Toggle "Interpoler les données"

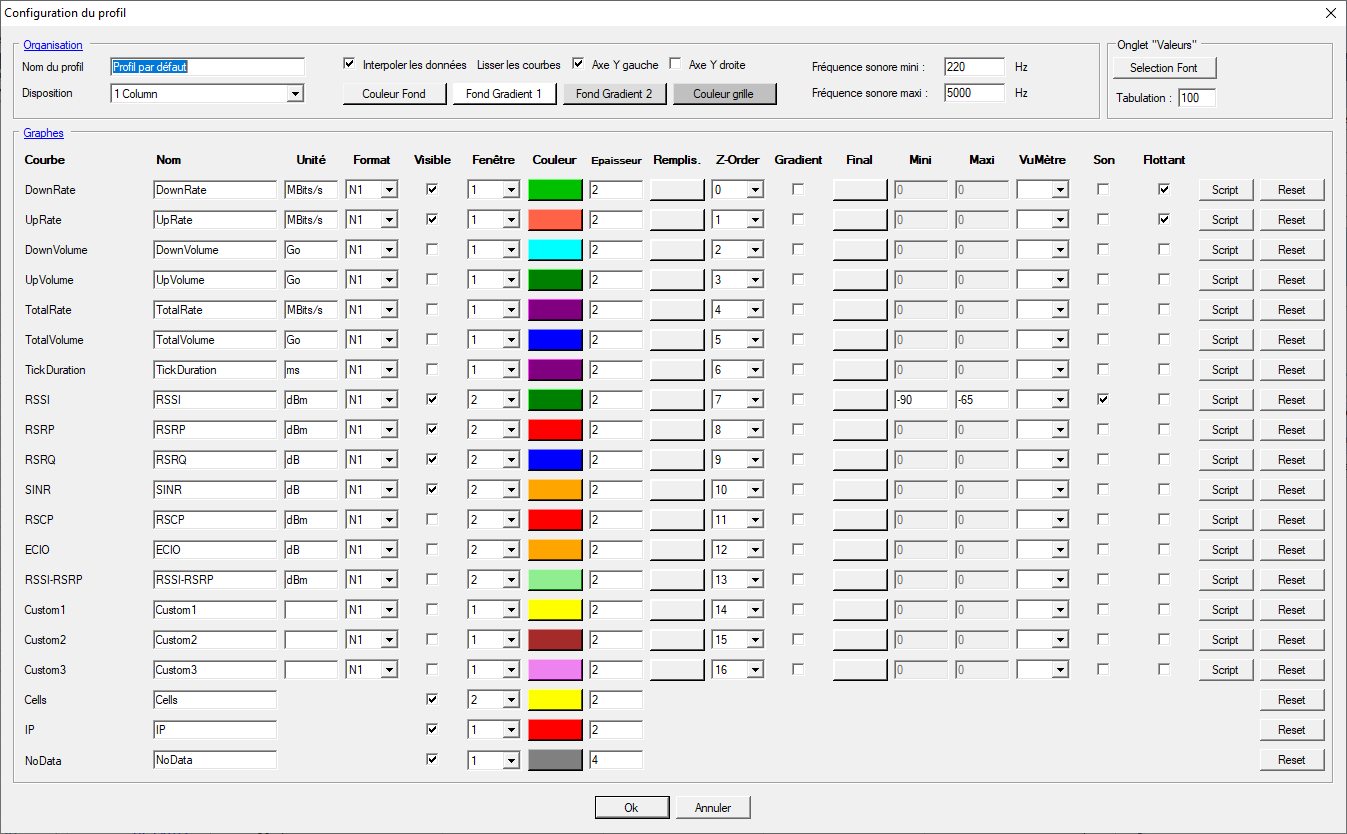pos(349,63)
